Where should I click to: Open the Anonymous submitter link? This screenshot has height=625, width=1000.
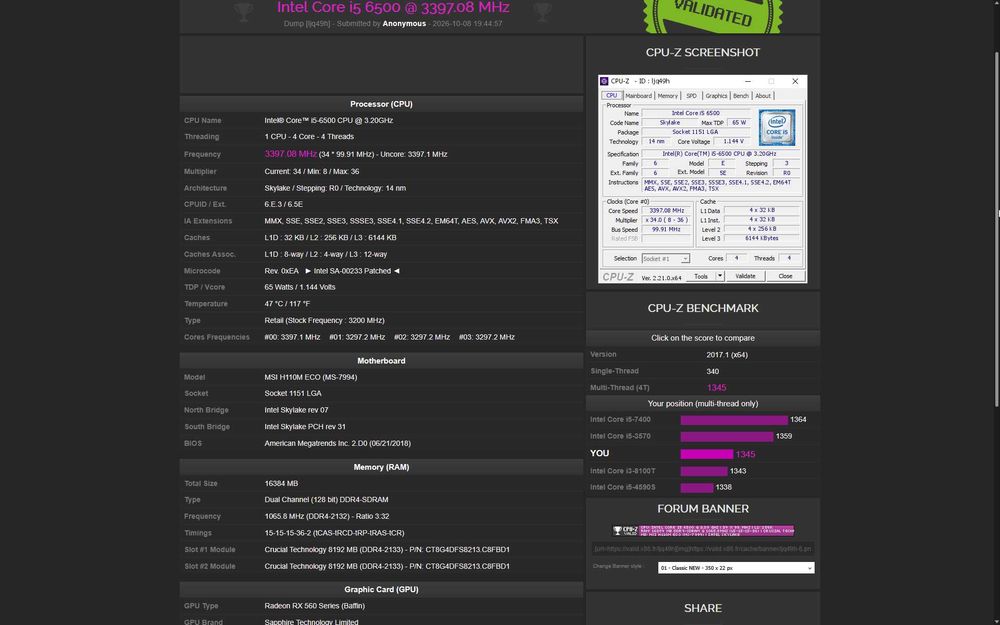pyautogui.click(x=404, y=24)
